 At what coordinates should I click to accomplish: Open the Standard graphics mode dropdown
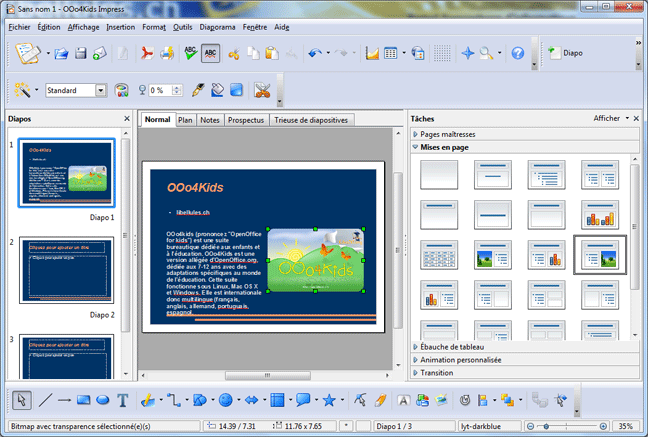[101, 90]
